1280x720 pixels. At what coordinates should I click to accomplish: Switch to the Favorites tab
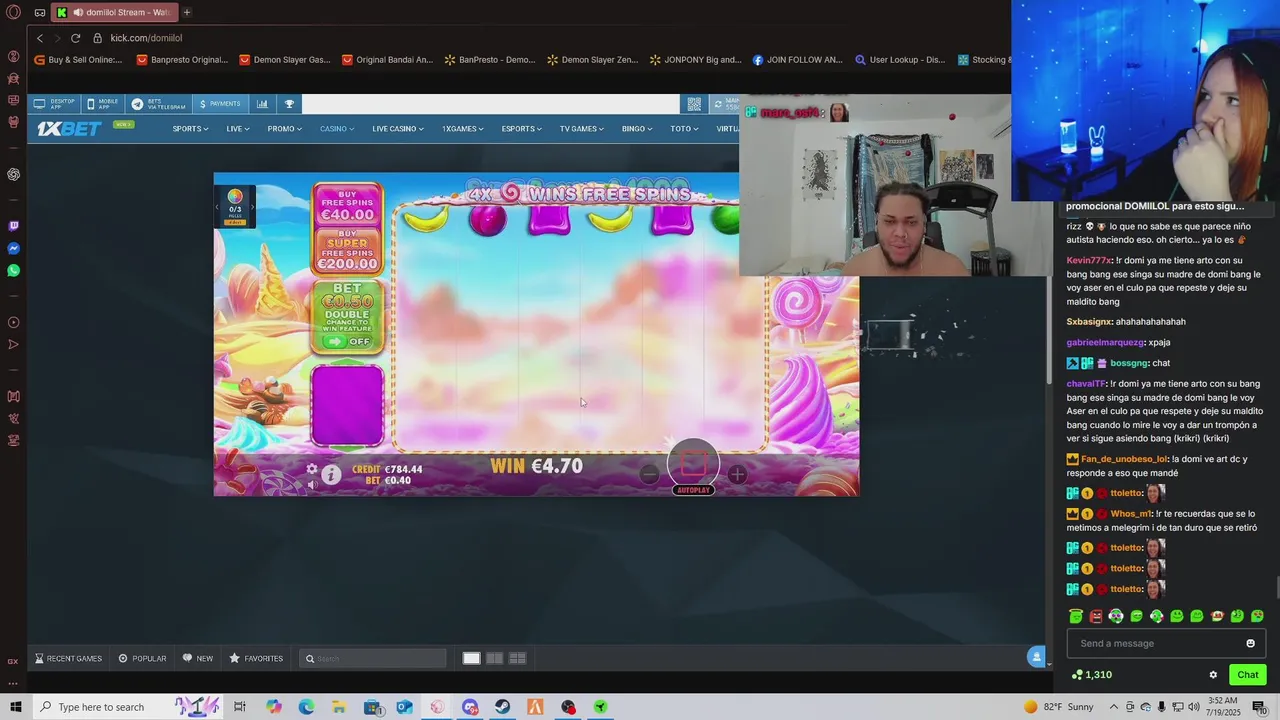[256, 658]
